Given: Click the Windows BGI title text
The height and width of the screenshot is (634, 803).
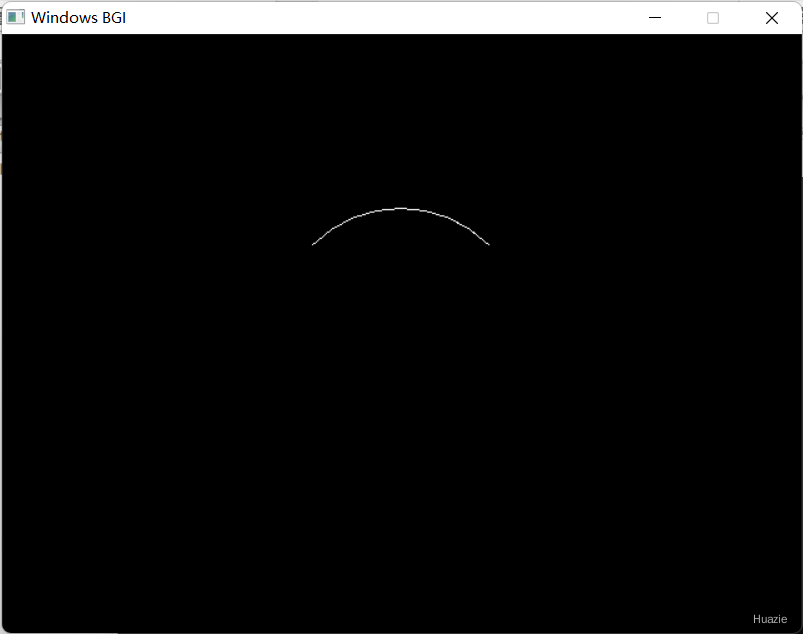Looking at the screenshot, I should click(x=78, y=18).
